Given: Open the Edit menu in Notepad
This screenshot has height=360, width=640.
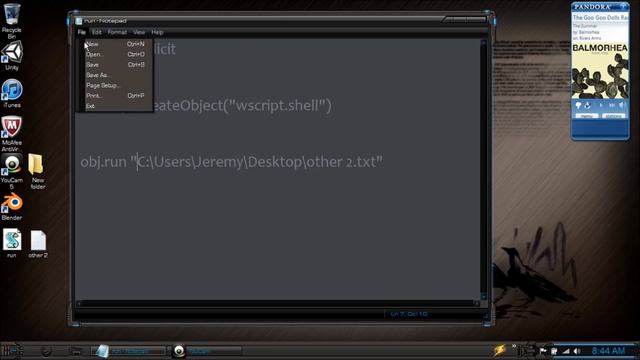Looking at the screenshot, I should click(x=96, y=32).
